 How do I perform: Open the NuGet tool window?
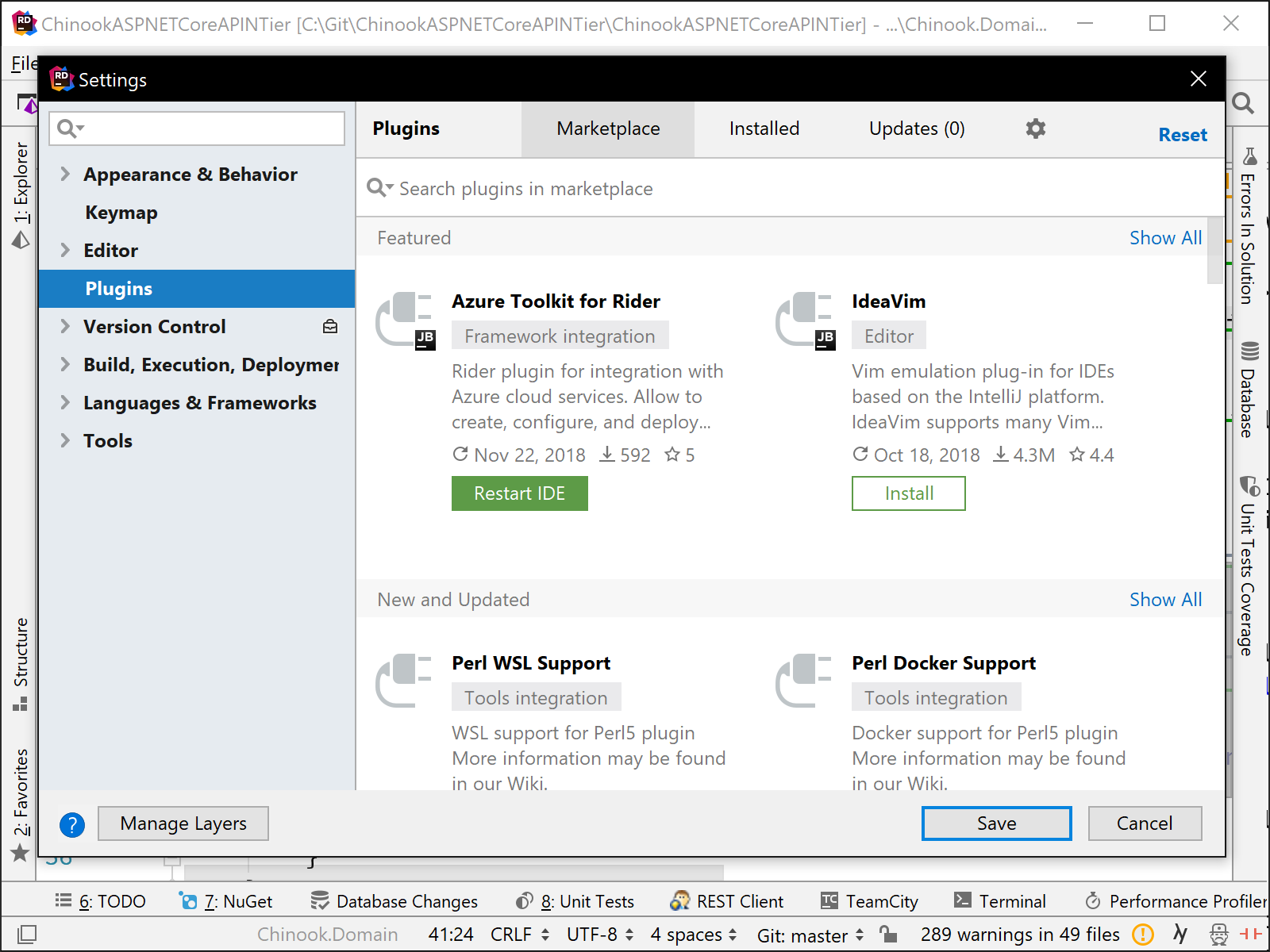click(226, 901)
